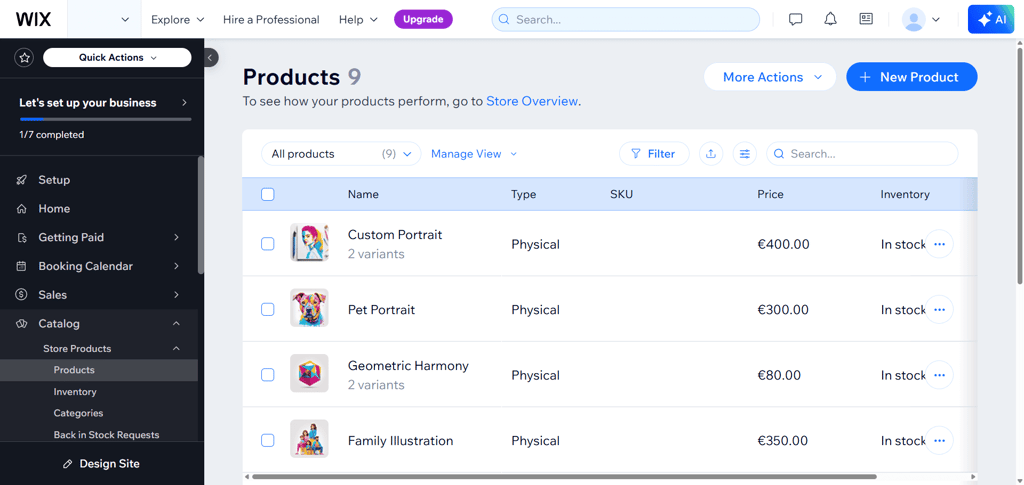This screenshot has width=1024, height=485.
Task: Open the All products view dropdown
Action: 341,154
